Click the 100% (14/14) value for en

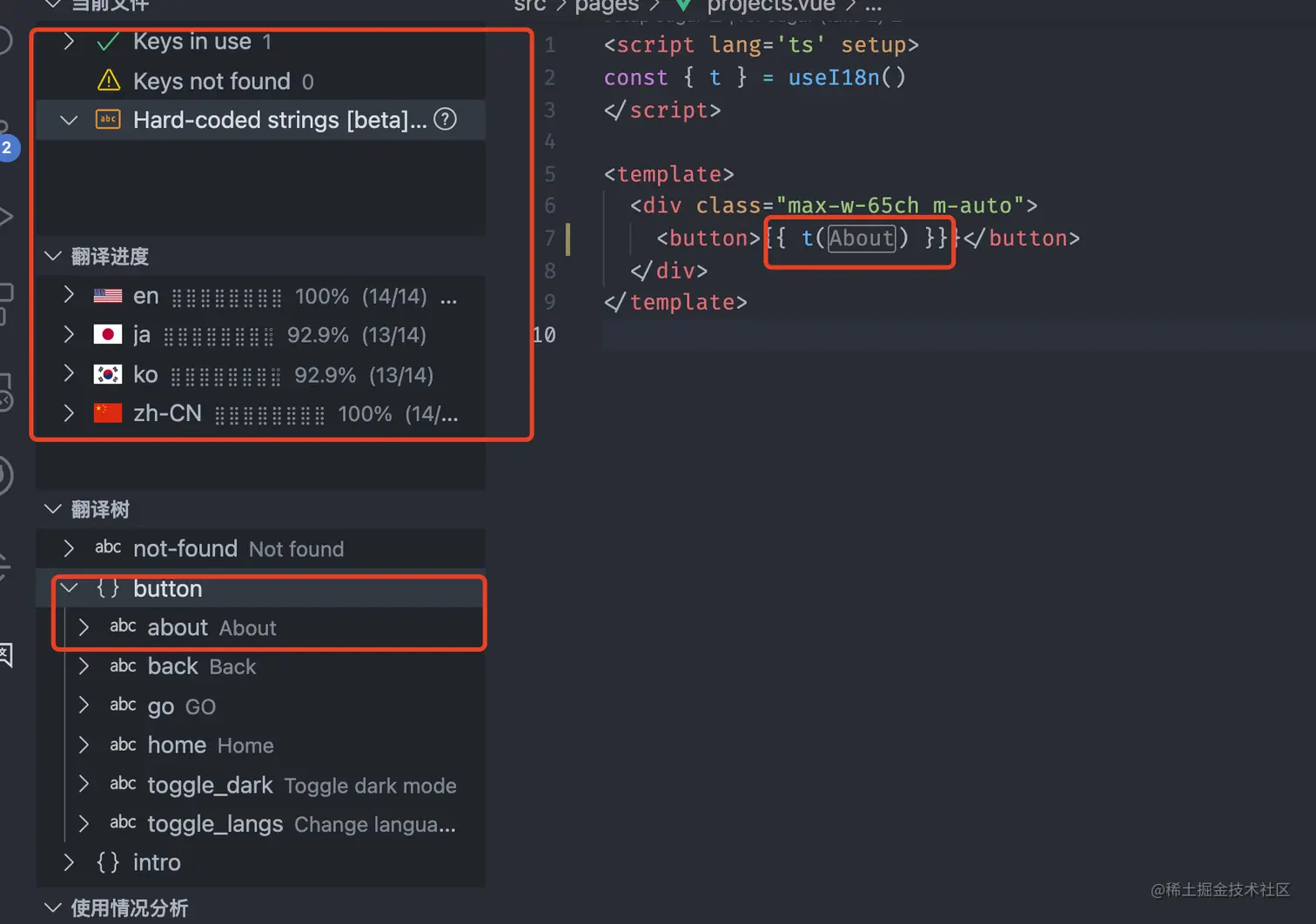(x=360, y=297)
